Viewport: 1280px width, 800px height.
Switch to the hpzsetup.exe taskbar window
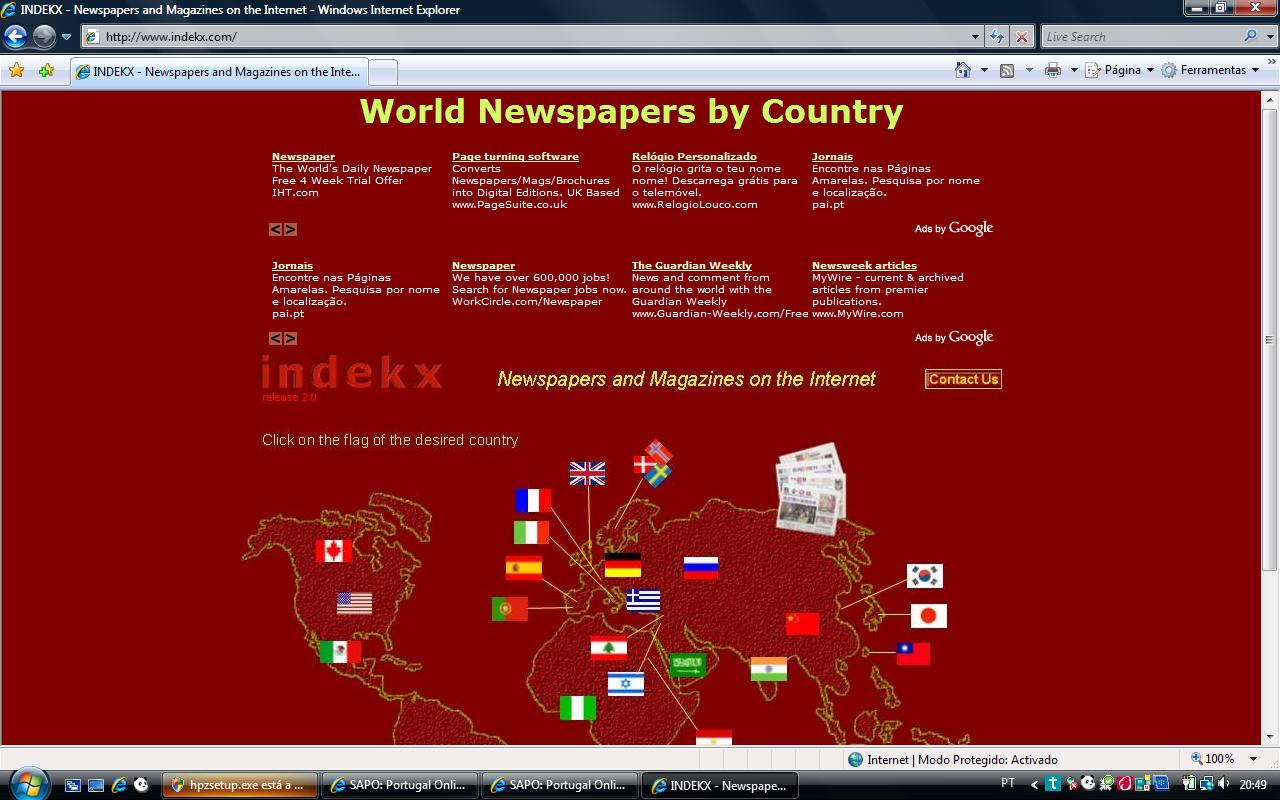click(240, 785)
